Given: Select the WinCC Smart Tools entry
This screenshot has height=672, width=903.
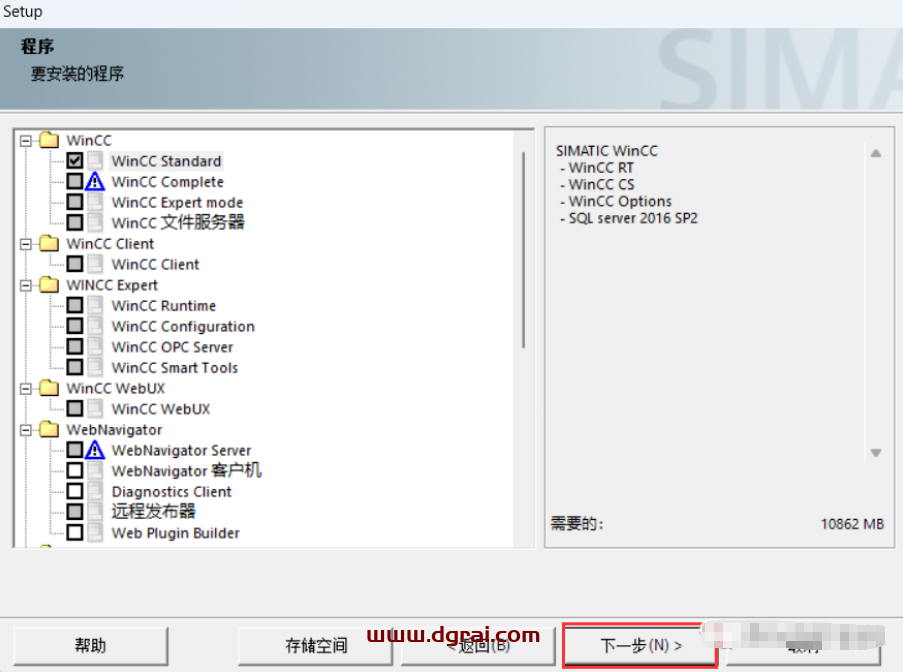Looking at the screenshot, I should pyautogui.click(x=174, y=368).
